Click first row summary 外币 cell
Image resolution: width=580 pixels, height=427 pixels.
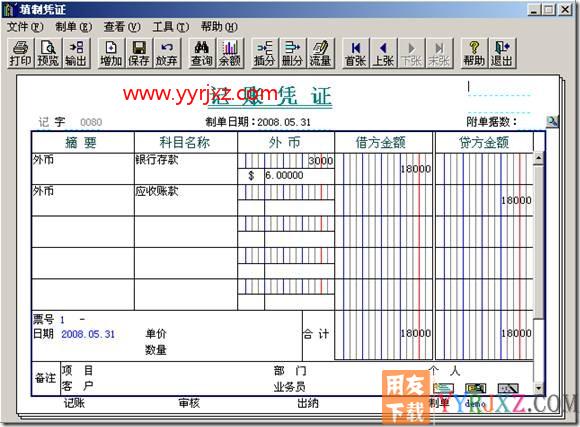point(83,169)
